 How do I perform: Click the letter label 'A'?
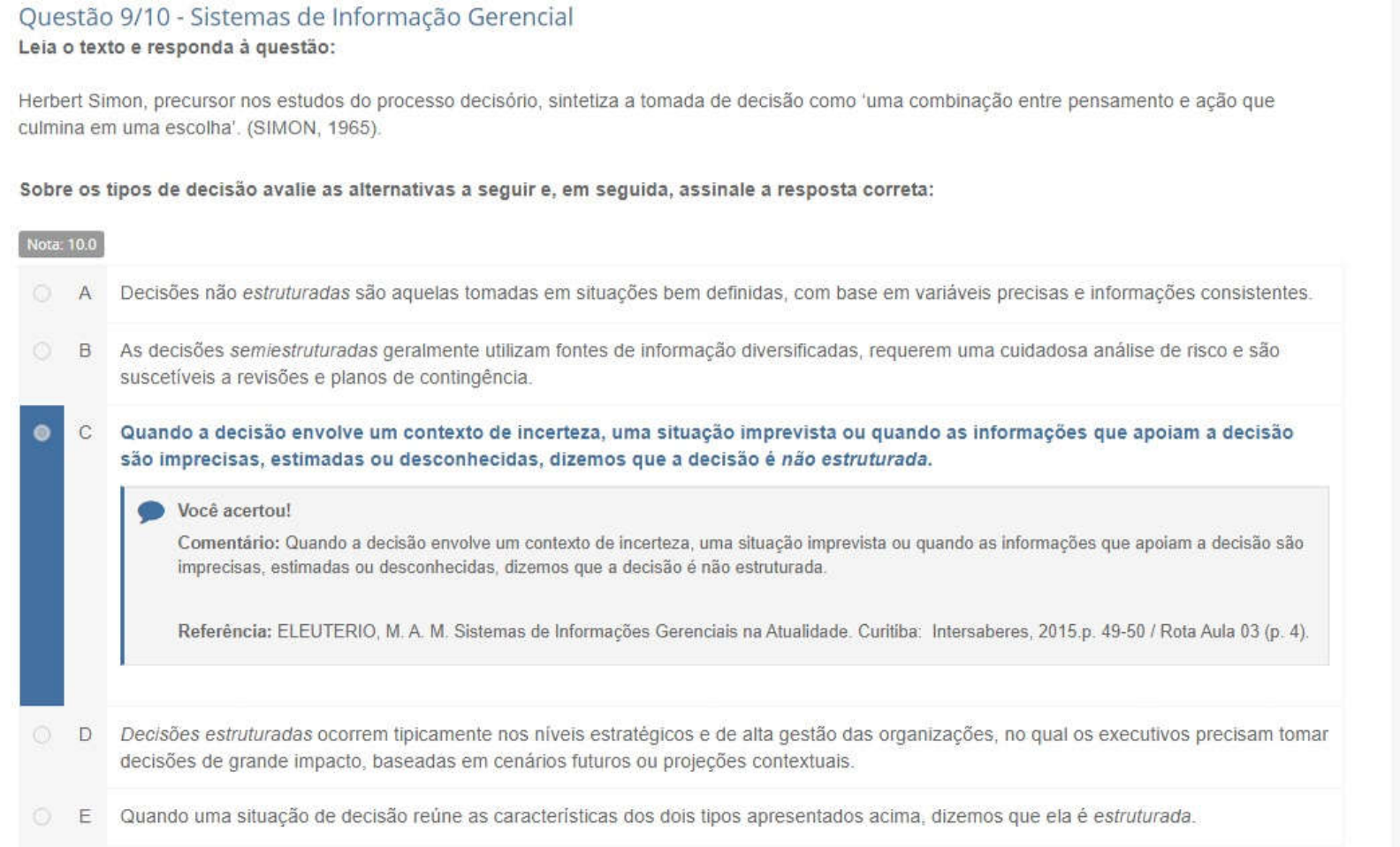coord(85,294)
